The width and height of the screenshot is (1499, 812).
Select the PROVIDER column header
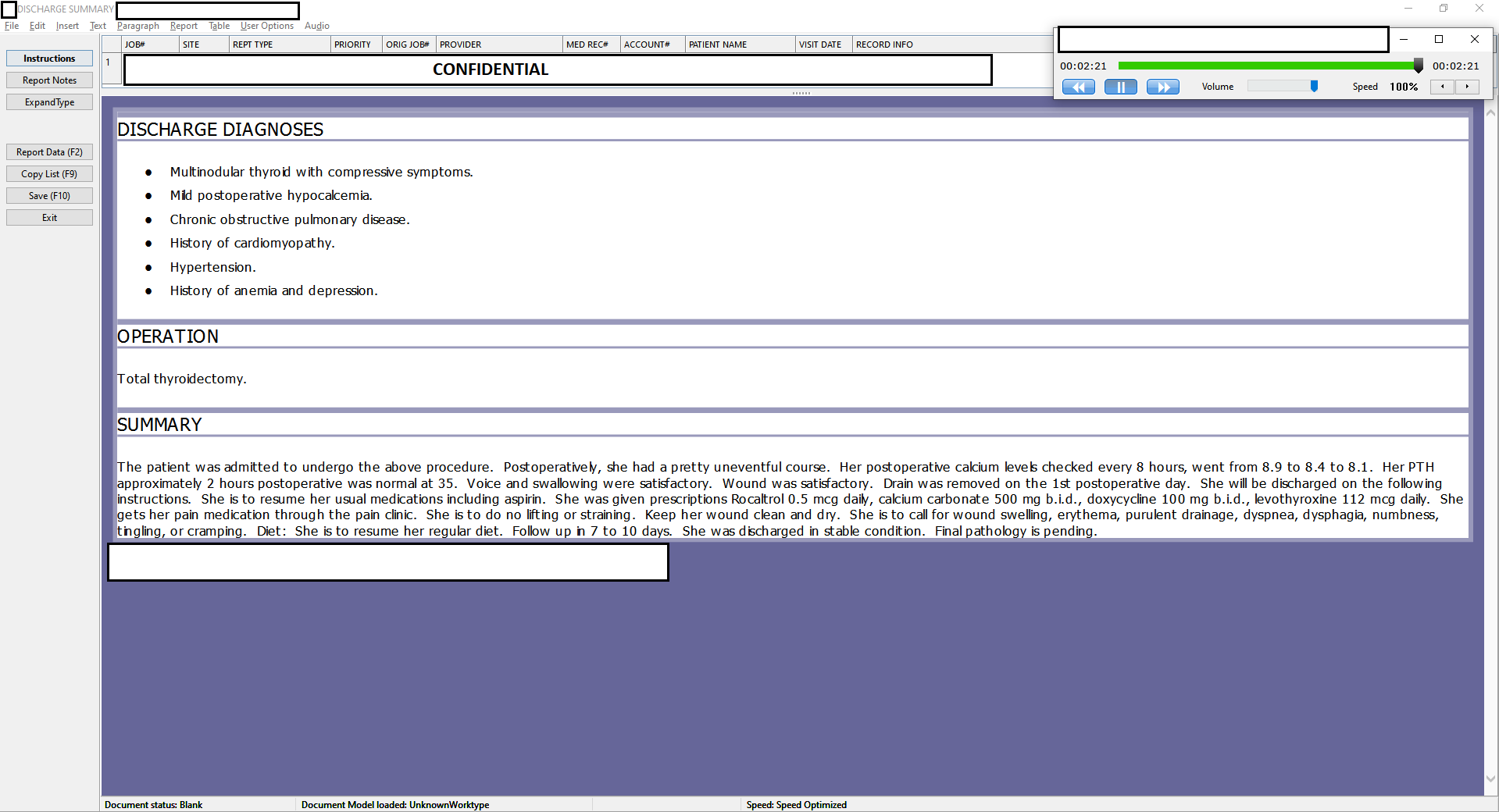tap(499, 45)
